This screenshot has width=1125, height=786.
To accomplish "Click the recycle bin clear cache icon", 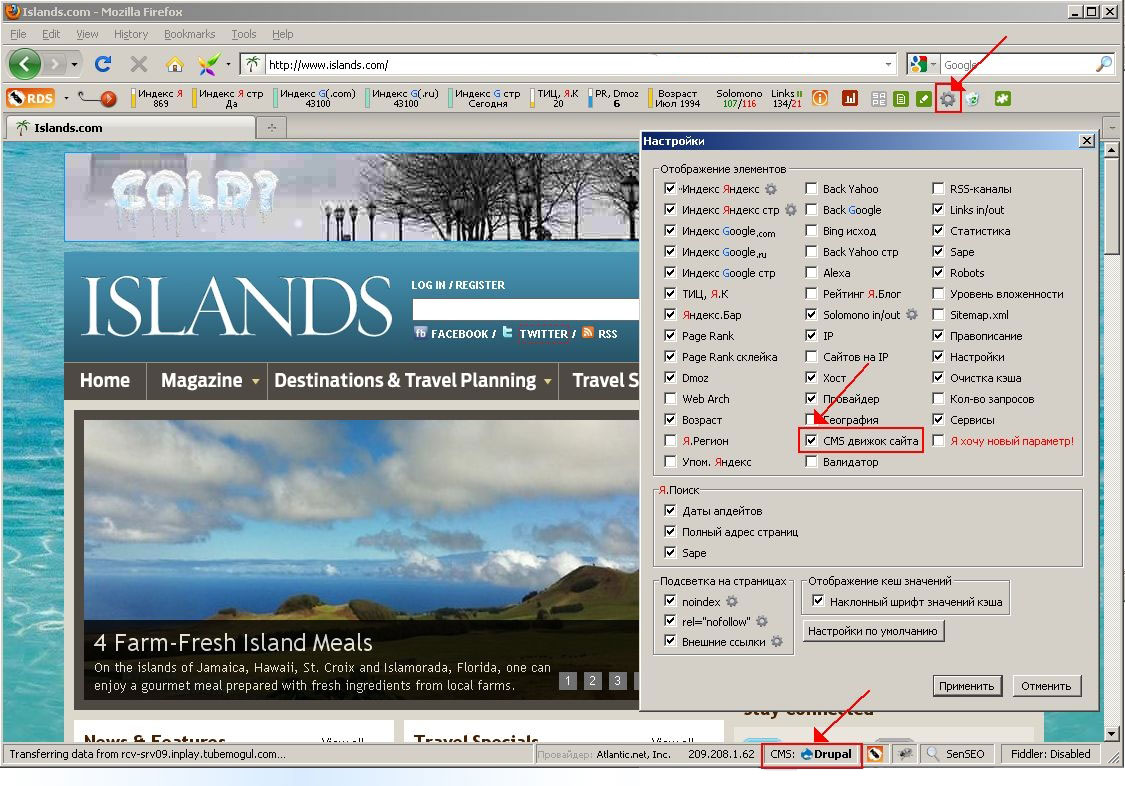I will click(x=972, y=99).
